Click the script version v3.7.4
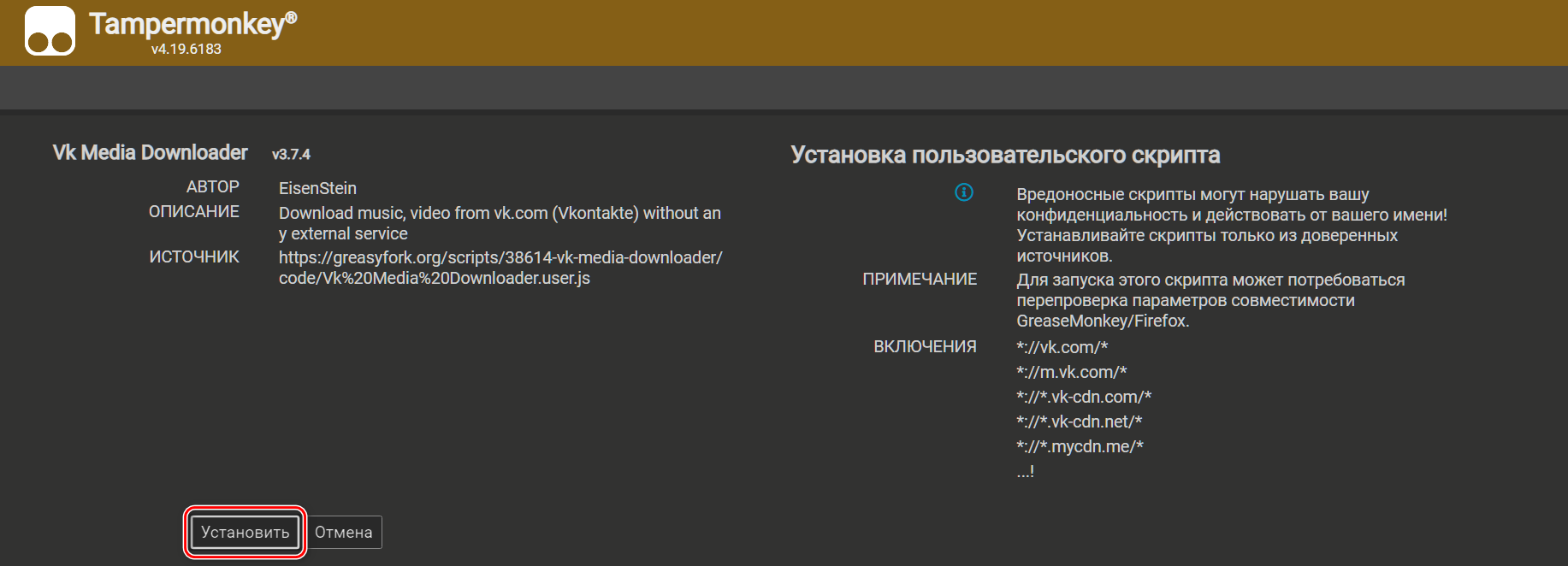 point(291,155)
